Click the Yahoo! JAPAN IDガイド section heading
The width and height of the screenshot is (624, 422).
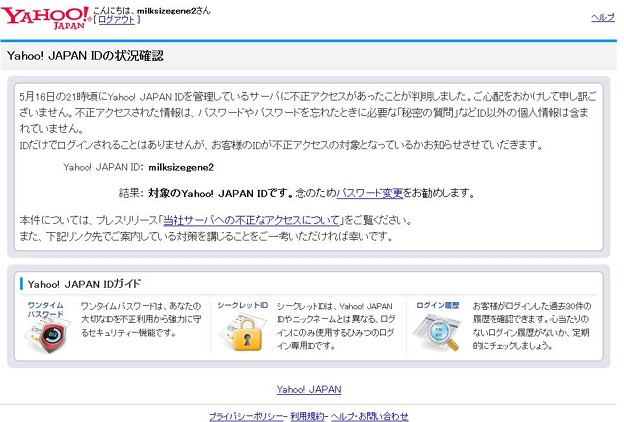coord(84,284)
